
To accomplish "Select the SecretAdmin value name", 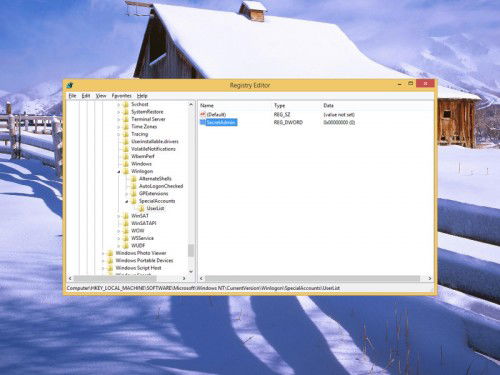I will click(221, 122).
